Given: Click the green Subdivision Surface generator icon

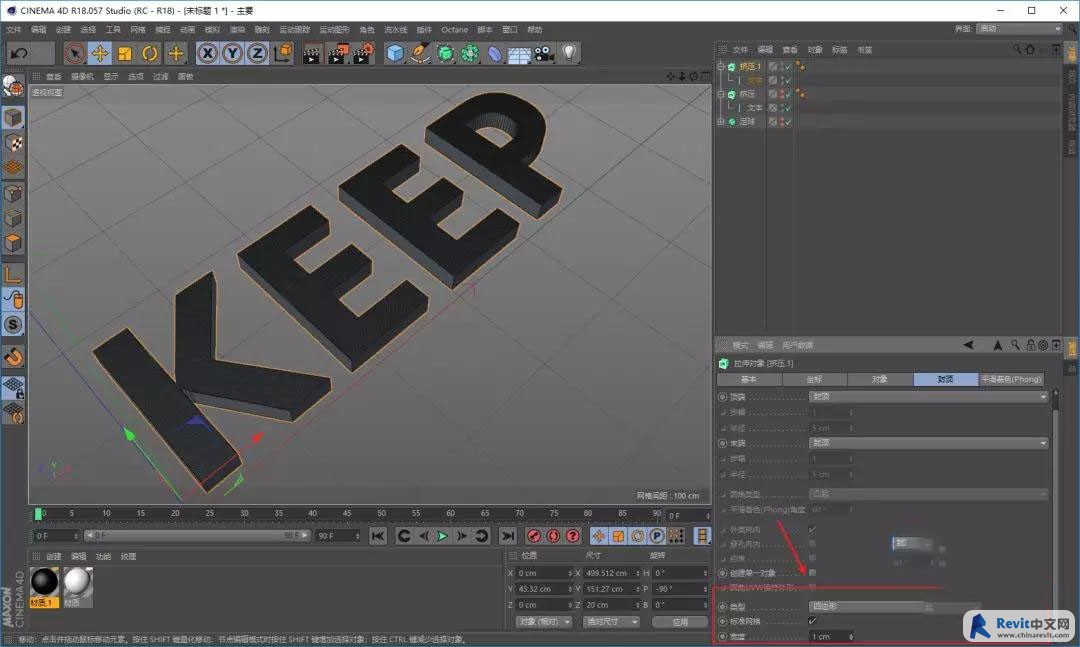Looking at the screenshot, I should coord(445,53).
